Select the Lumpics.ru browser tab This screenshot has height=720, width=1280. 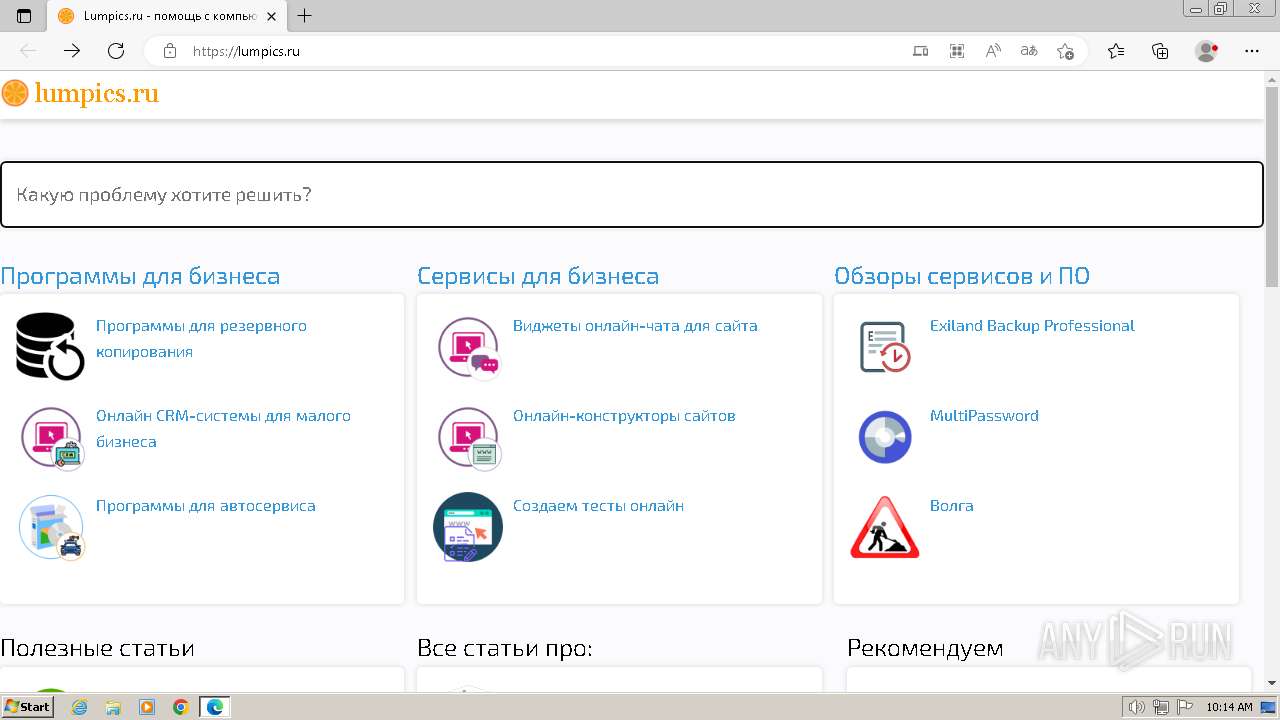point(167,16)
